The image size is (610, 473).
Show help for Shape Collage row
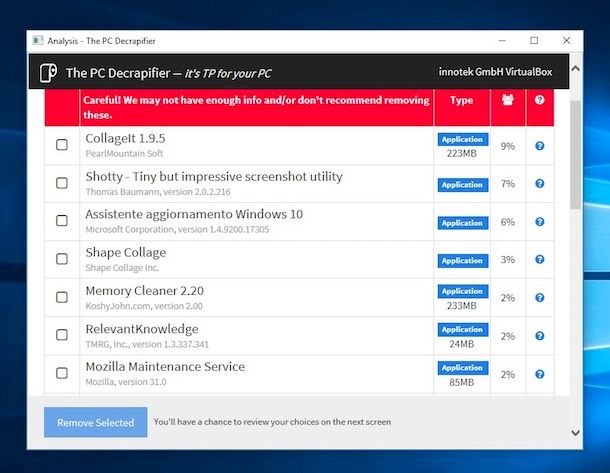[540, 259]
